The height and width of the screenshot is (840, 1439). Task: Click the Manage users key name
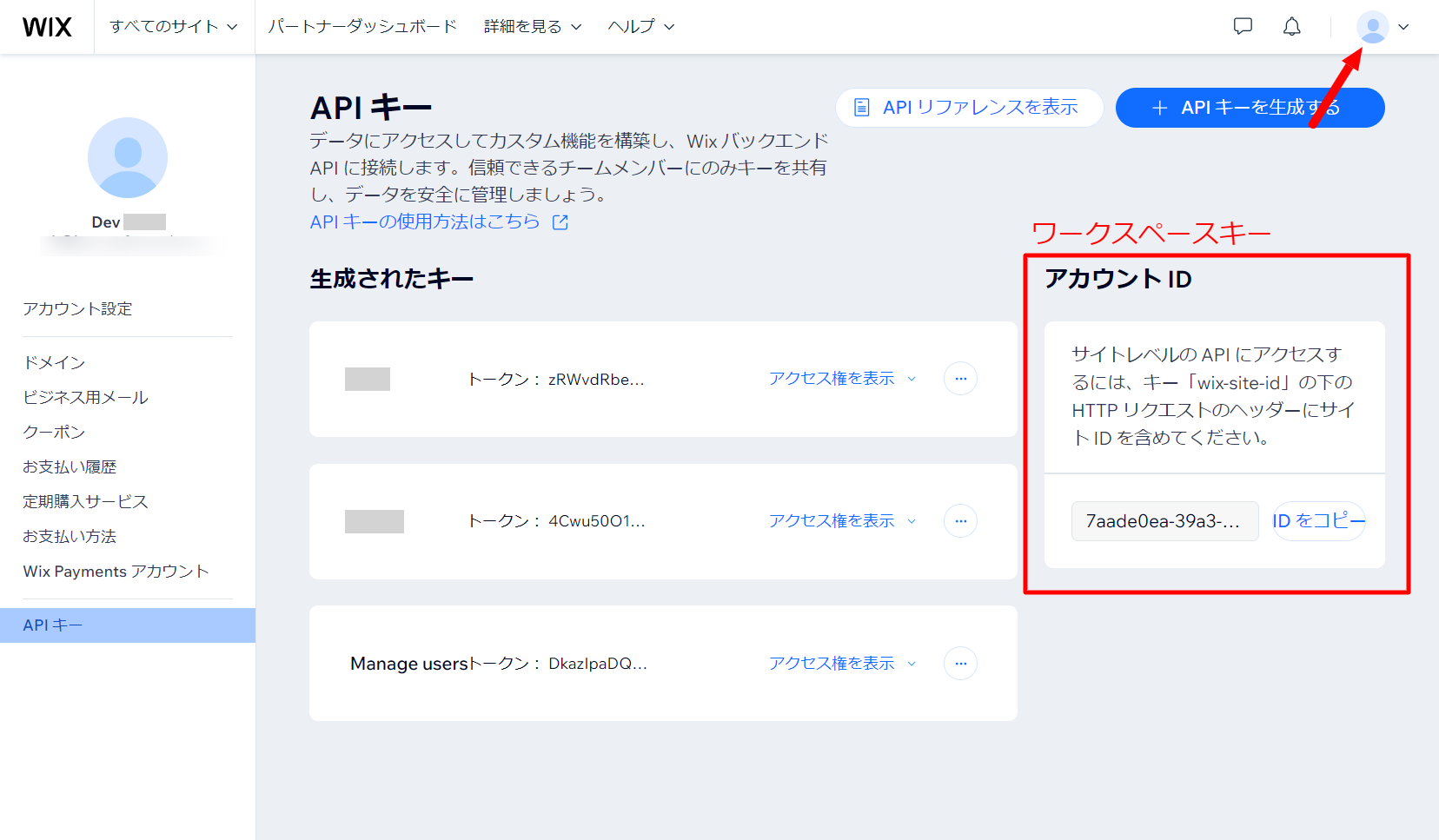click(x=409, y=664)
